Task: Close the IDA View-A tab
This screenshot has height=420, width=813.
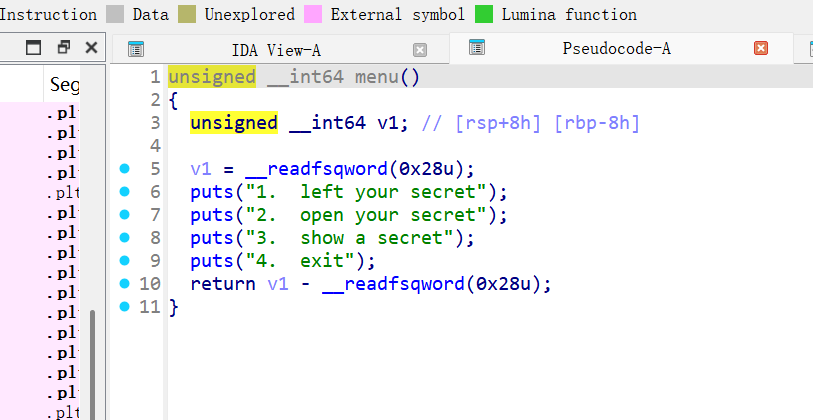Action: (420, 49)
